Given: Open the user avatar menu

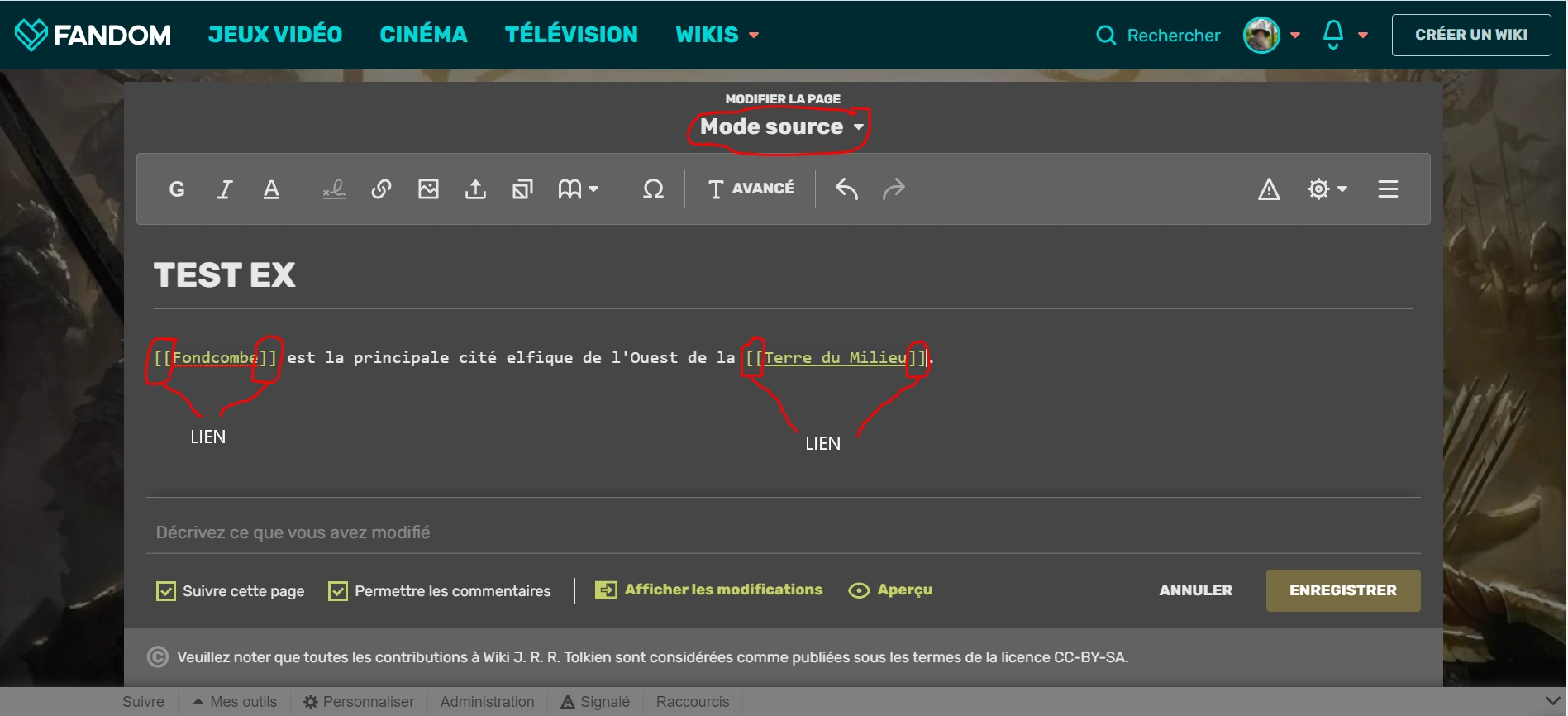Looking at the screenshot, I should point(1271,35).
